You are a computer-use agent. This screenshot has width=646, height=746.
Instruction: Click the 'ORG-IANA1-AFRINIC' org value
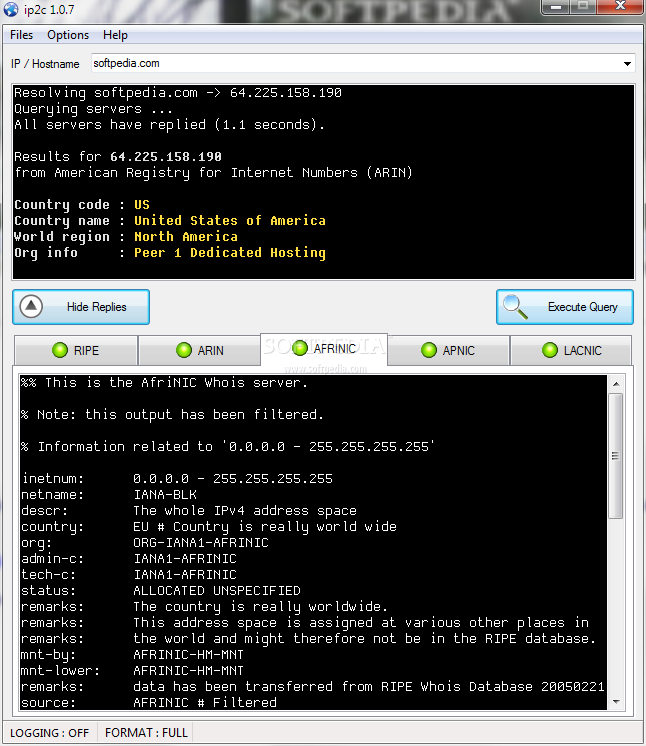tap(201, 542)
